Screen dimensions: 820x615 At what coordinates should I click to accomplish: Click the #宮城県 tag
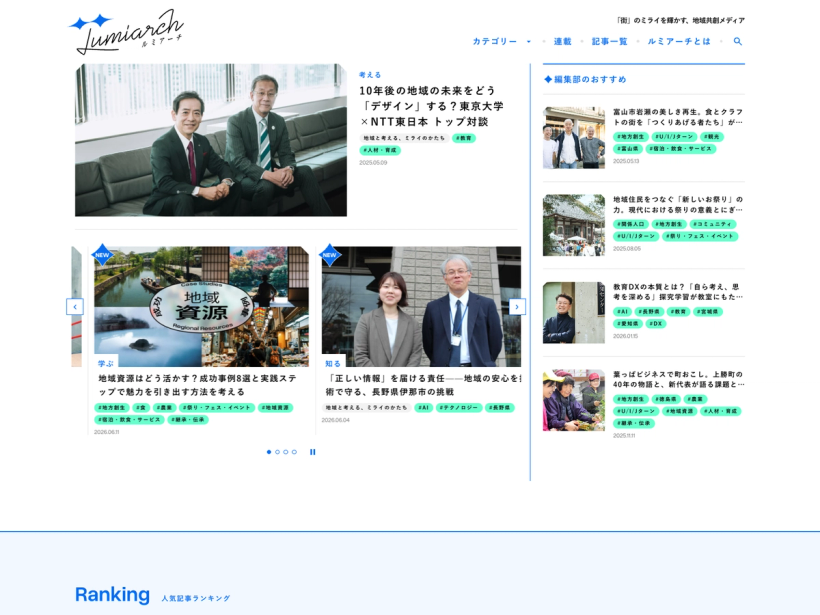[709, 311]
